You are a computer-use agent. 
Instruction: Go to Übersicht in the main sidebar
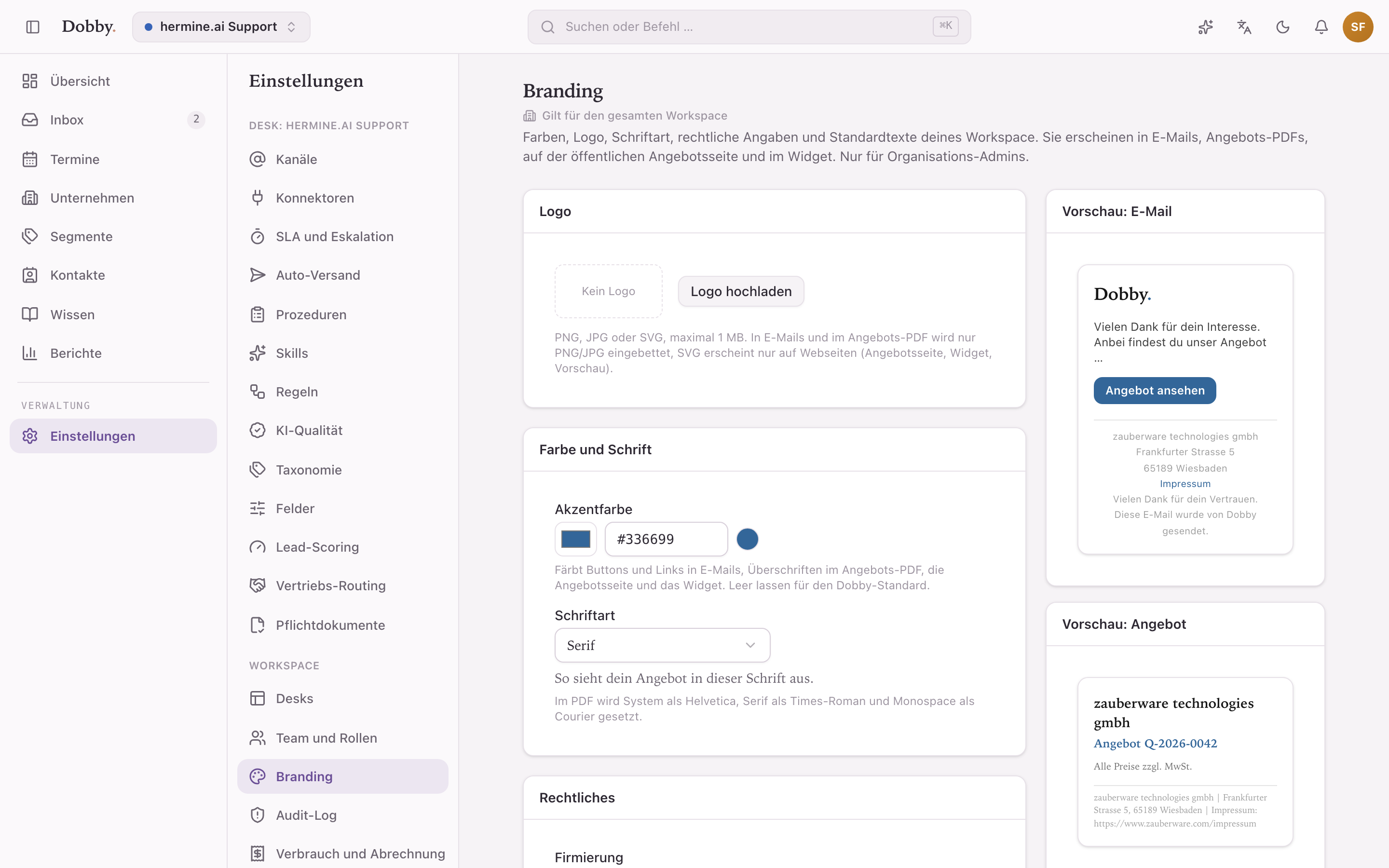tap(113, 81)
